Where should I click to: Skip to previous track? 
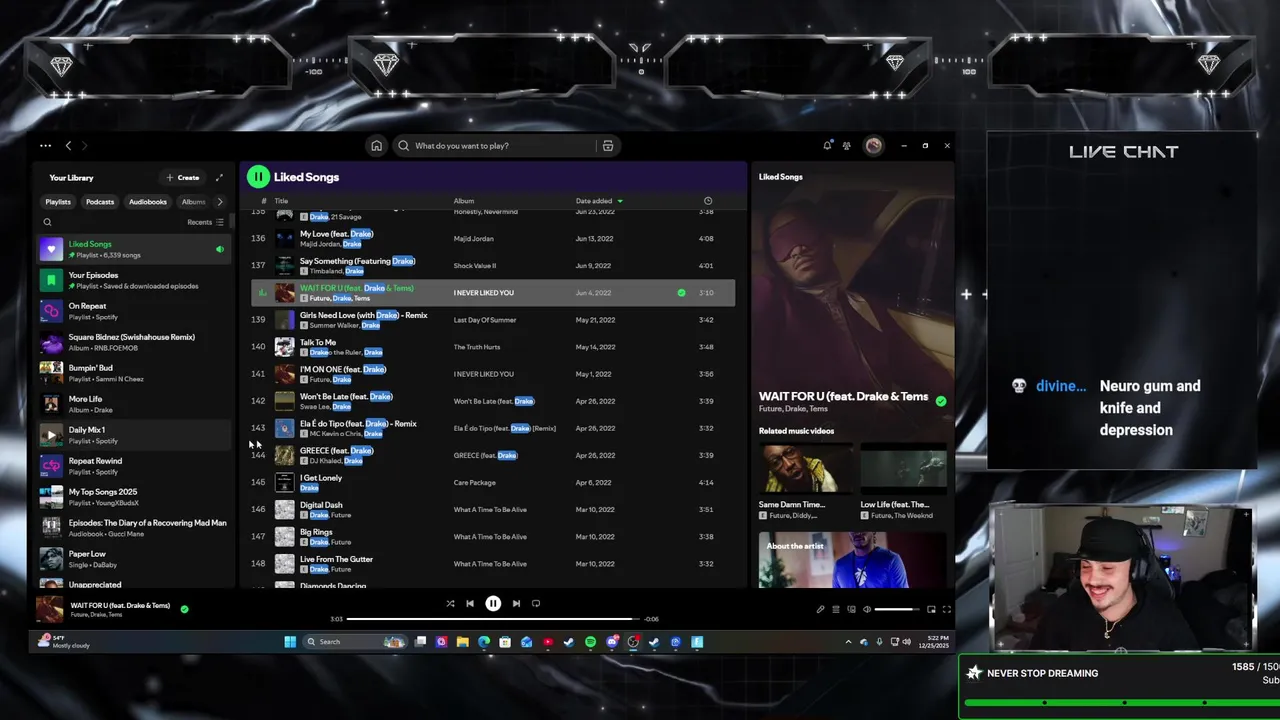470,604
